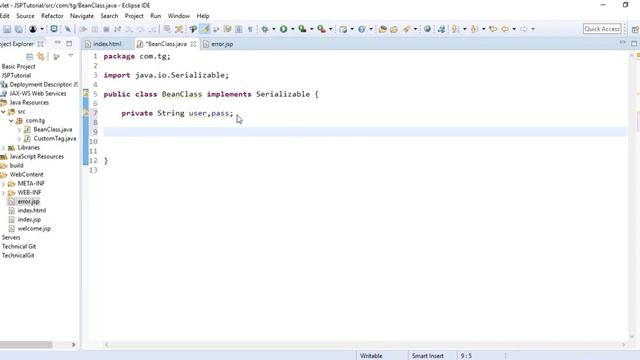Click the Suspend debug icon
The height and width of the screenshot is (360, 640).
tap(95, 29)
